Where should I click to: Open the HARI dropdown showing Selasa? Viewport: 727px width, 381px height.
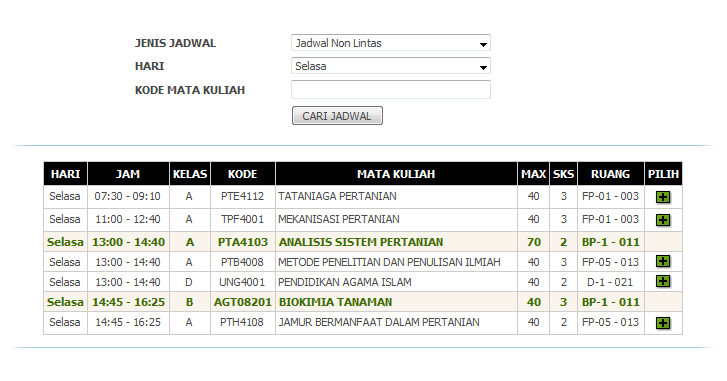pos(391,66)
